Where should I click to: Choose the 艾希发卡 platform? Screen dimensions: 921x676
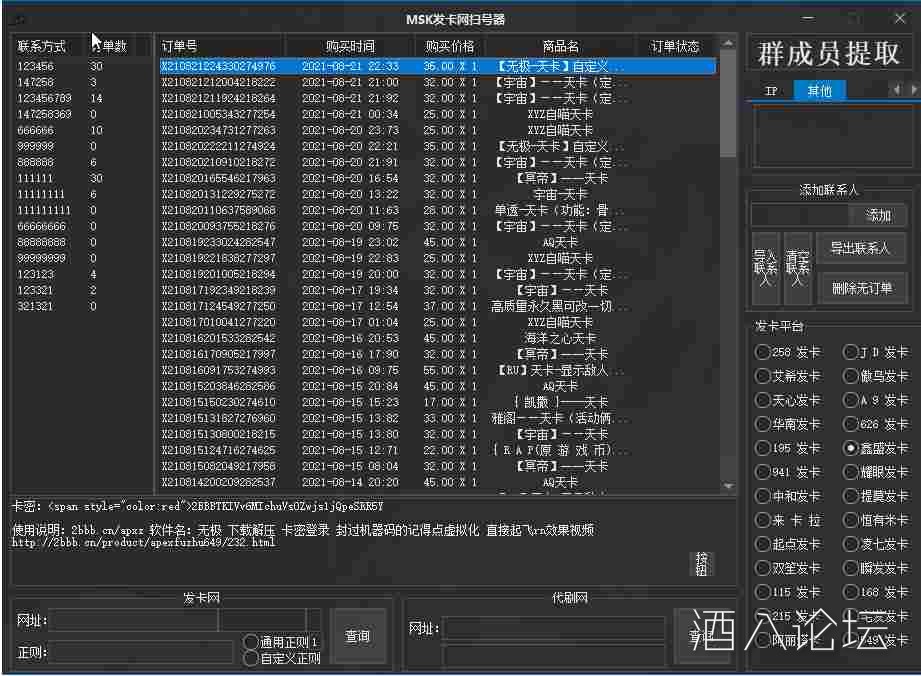pos(762,376)
